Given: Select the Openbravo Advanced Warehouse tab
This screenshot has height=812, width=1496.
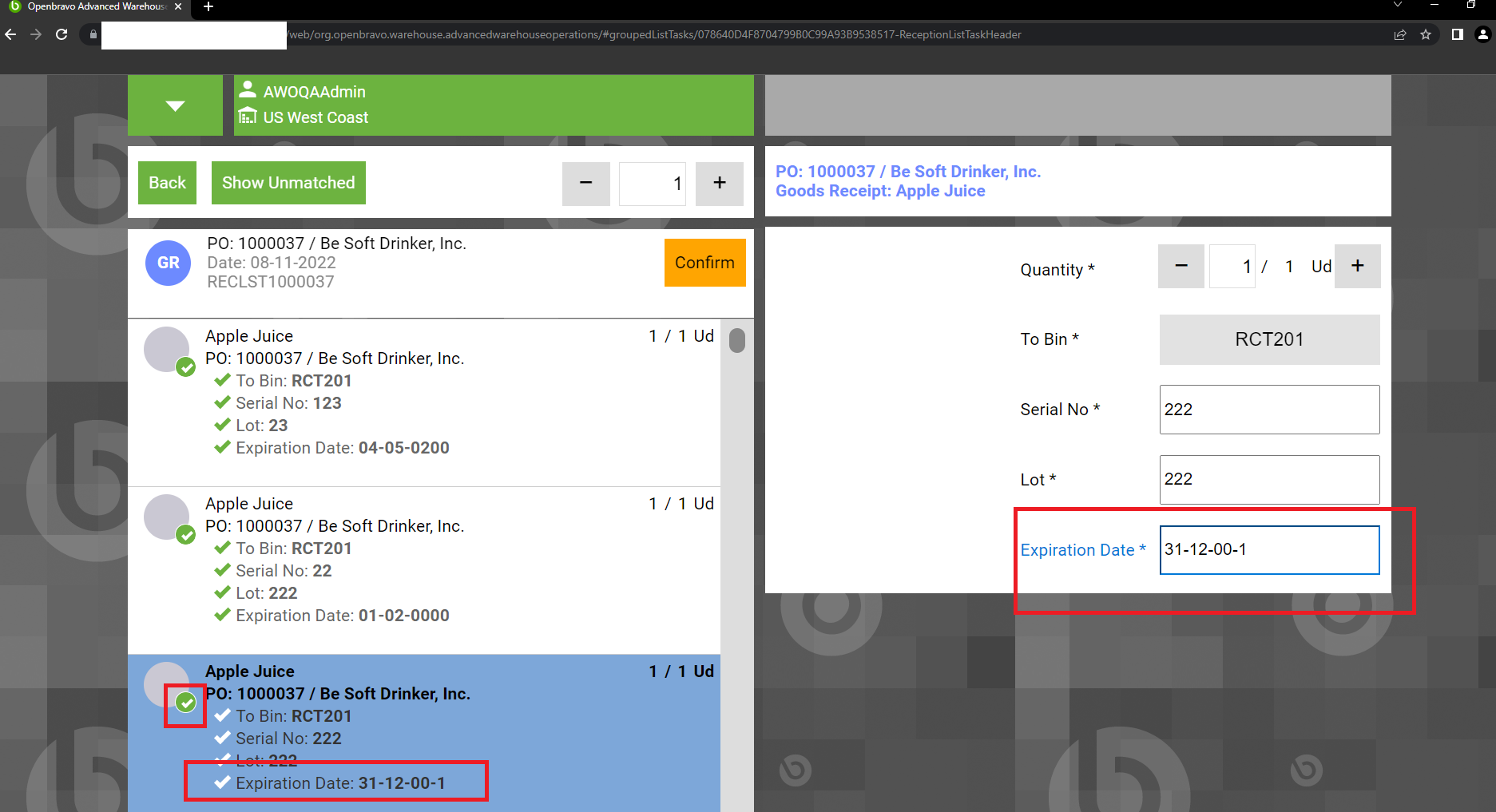Looking at the screenshot, I should click(x=96, y=6).
